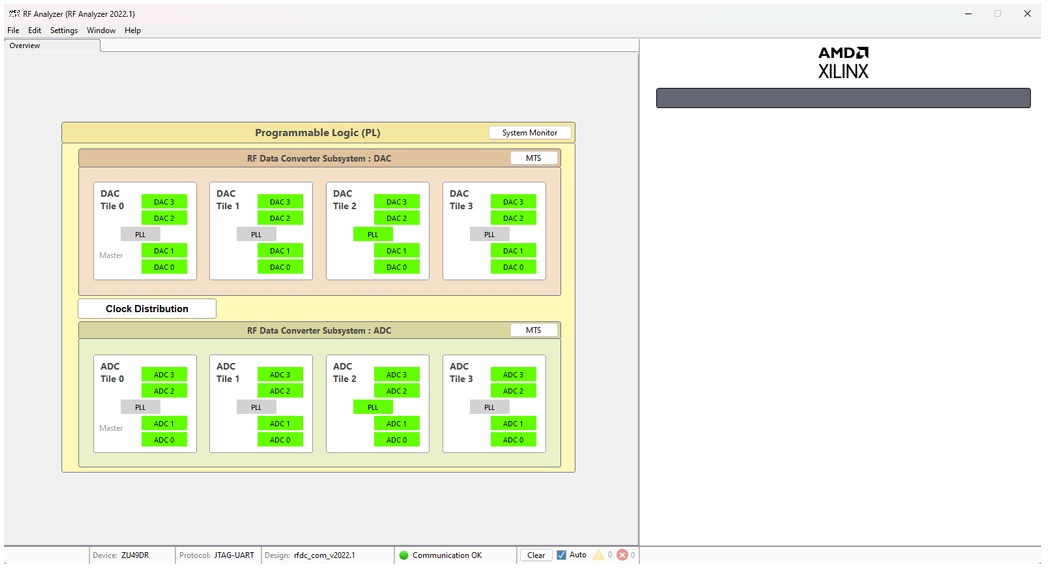Click the DAC Tile 0 label
This screenshot has width=1061, height=572.
[112, 200]
